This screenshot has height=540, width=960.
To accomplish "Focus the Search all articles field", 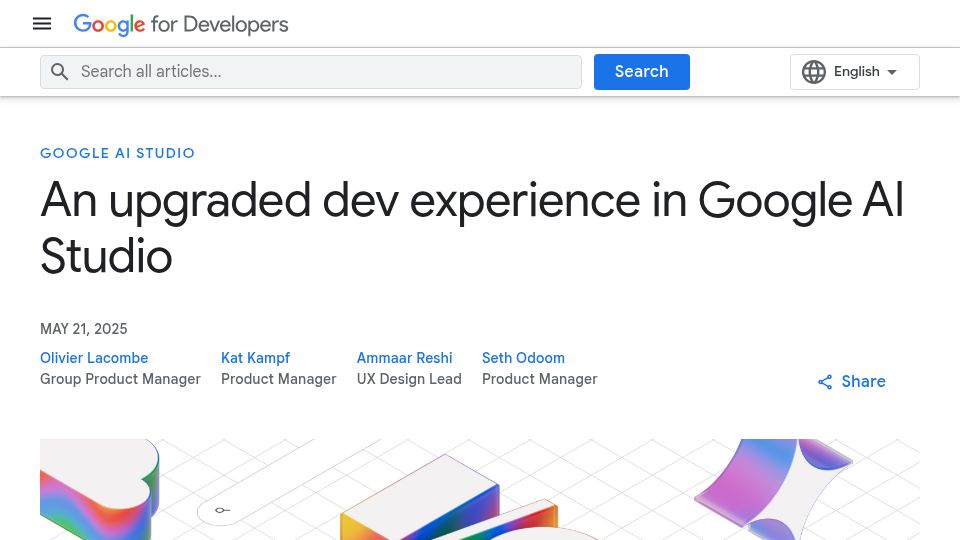I will click(311, 72).
